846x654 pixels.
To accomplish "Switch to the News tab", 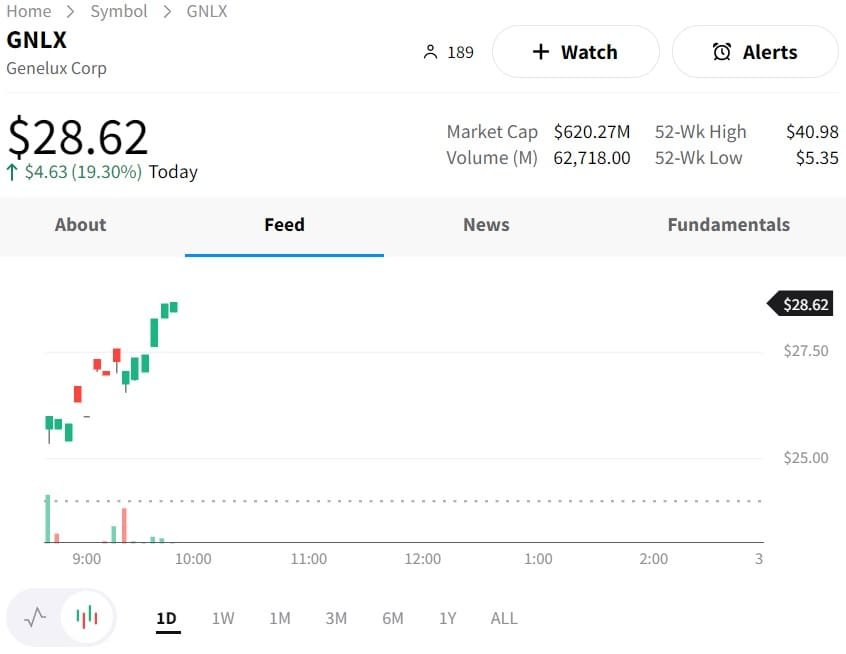I will coord(486,225).
